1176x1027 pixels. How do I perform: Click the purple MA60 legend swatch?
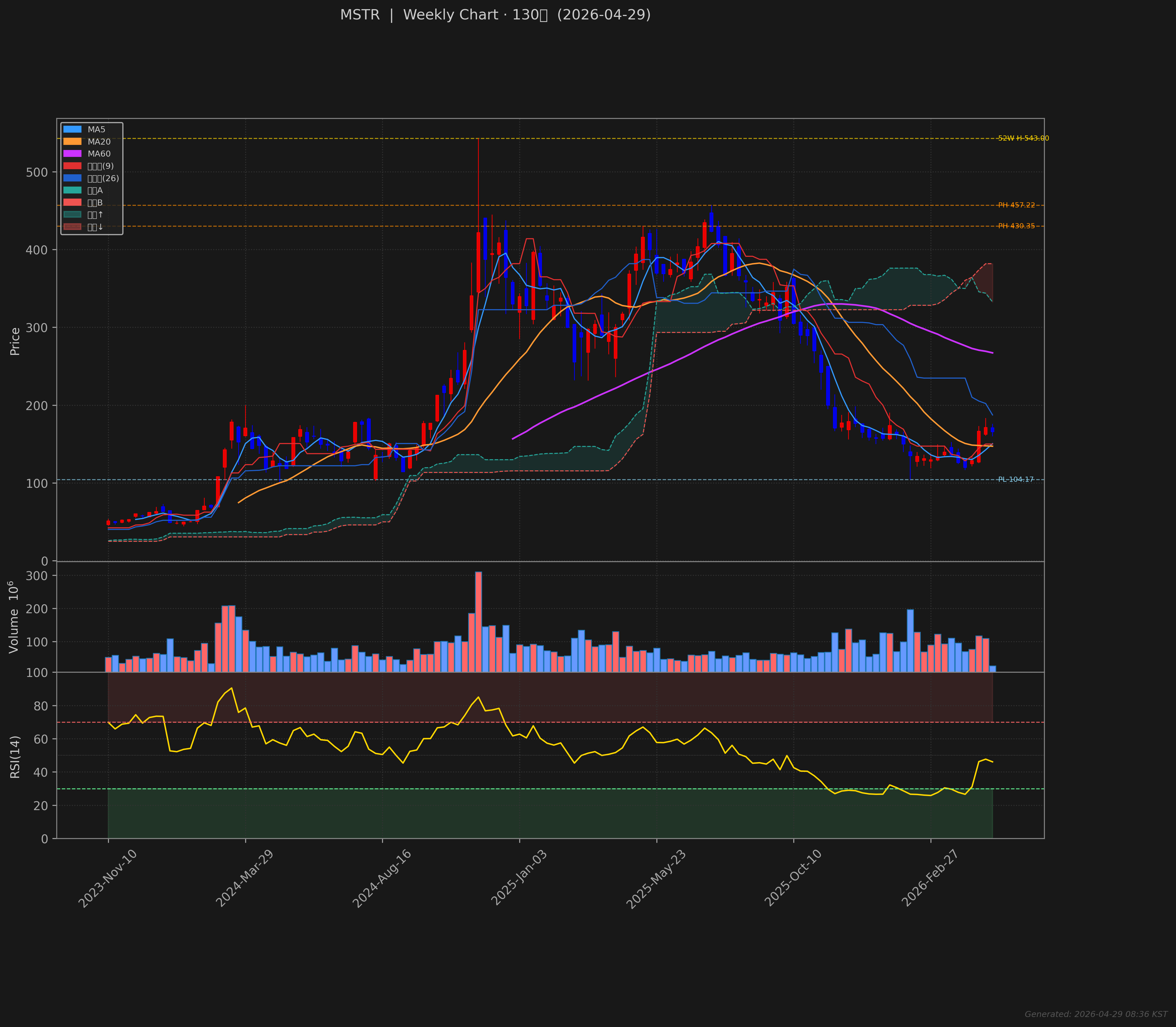tap(72, 153)
